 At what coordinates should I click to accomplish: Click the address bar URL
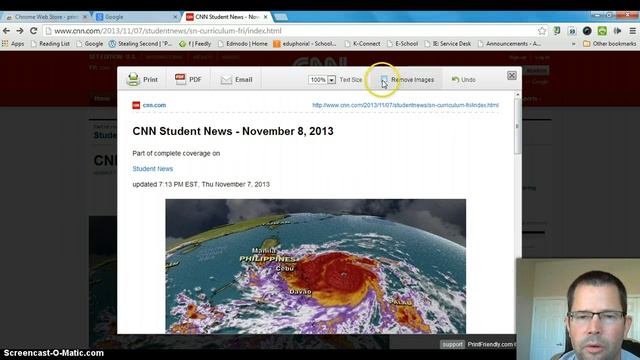168,31
